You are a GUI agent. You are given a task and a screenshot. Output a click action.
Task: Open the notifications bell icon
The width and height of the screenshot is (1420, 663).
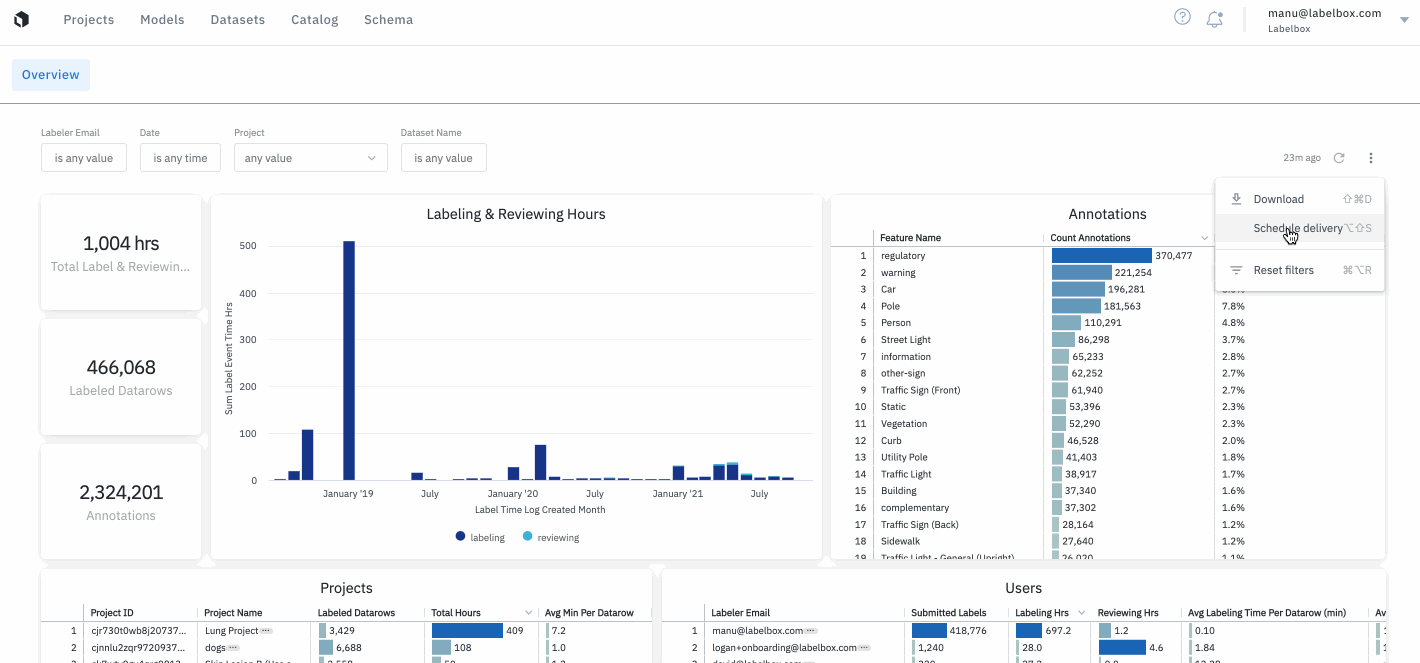tap(1215, 18)
